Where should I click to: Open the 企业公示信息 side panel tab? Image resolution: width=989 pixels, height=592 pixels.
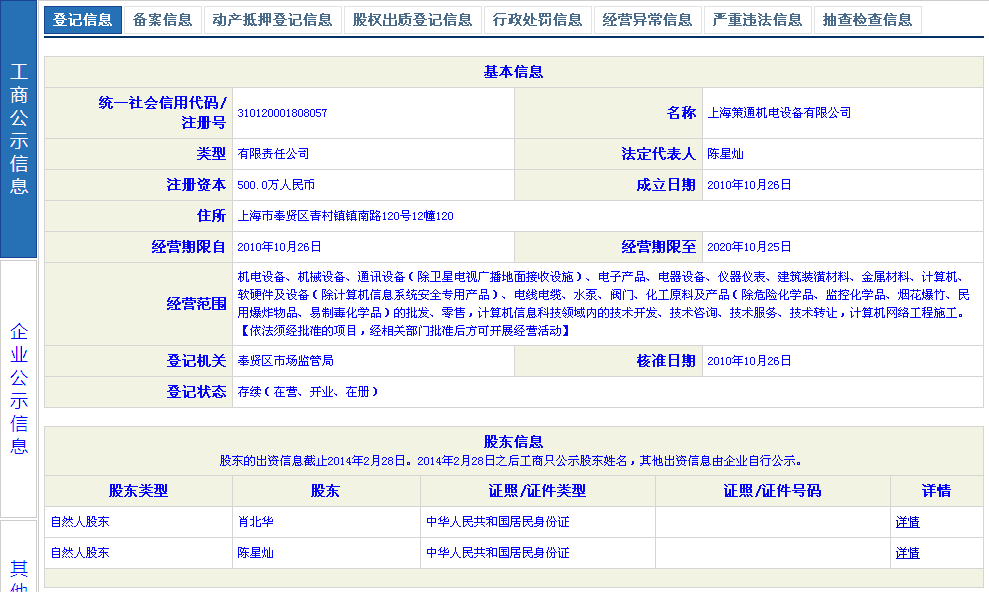click(x=18, y=388)
